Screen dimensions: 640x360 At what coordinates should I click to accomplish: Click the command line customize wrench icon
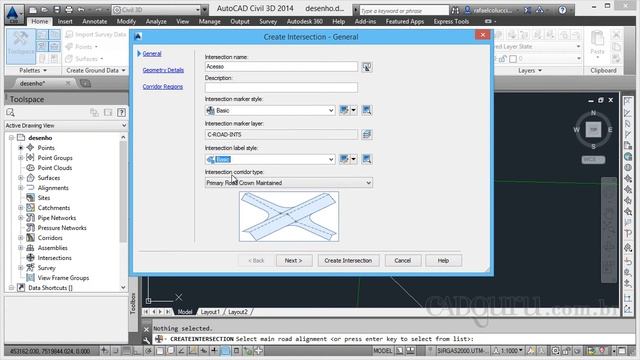(x=146, y=340)
